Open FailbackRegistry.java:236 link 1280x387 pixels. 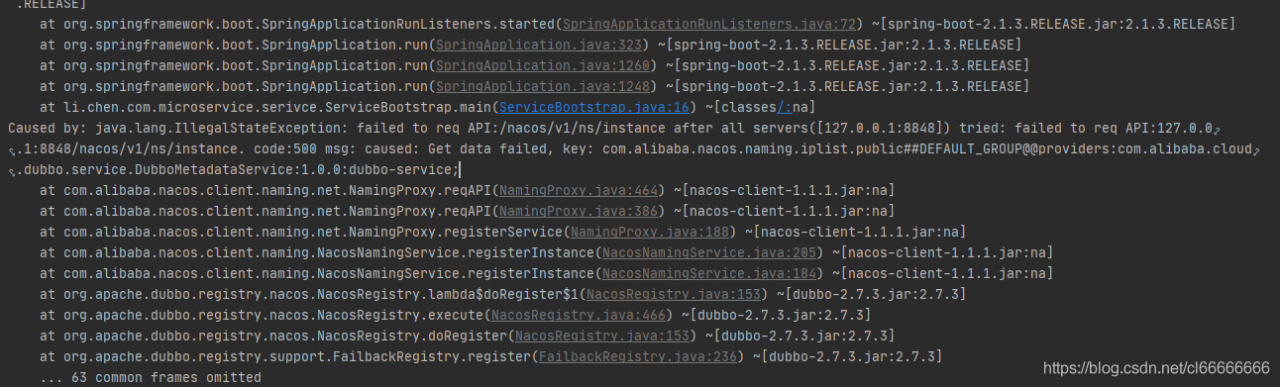coord(636,357)
